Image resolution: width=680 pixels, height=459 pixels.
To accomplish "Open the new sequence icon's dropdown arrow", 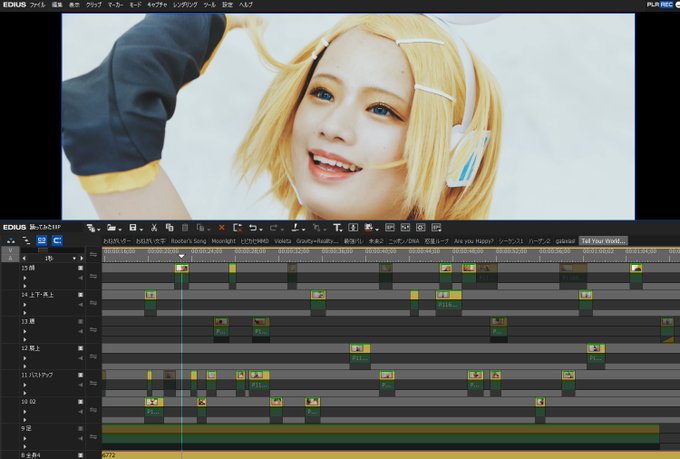I will pyautogui.click(x=99, y=229).
